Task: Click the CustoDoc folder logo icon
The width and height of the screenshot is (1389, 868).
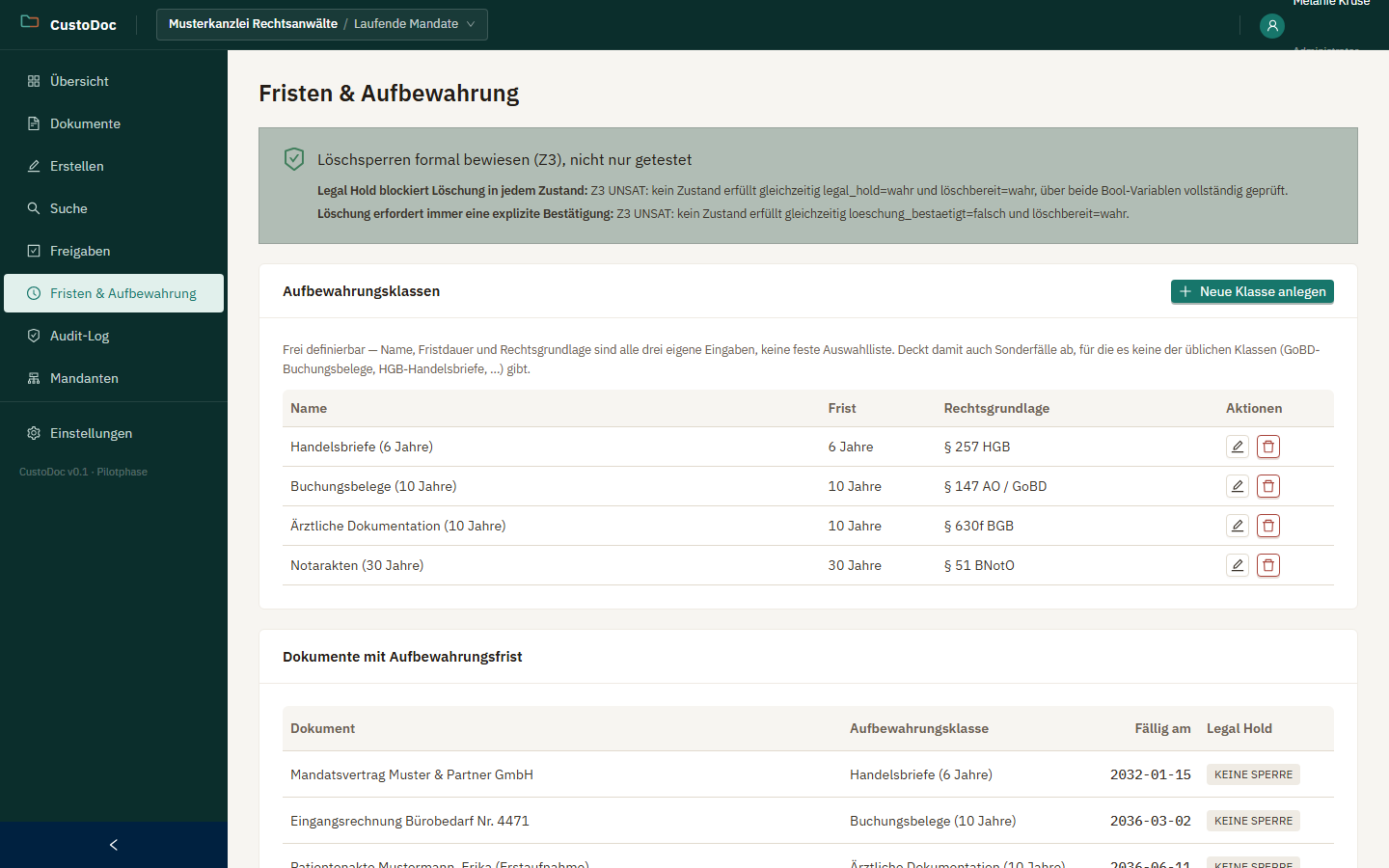Action: click(30, 22)
